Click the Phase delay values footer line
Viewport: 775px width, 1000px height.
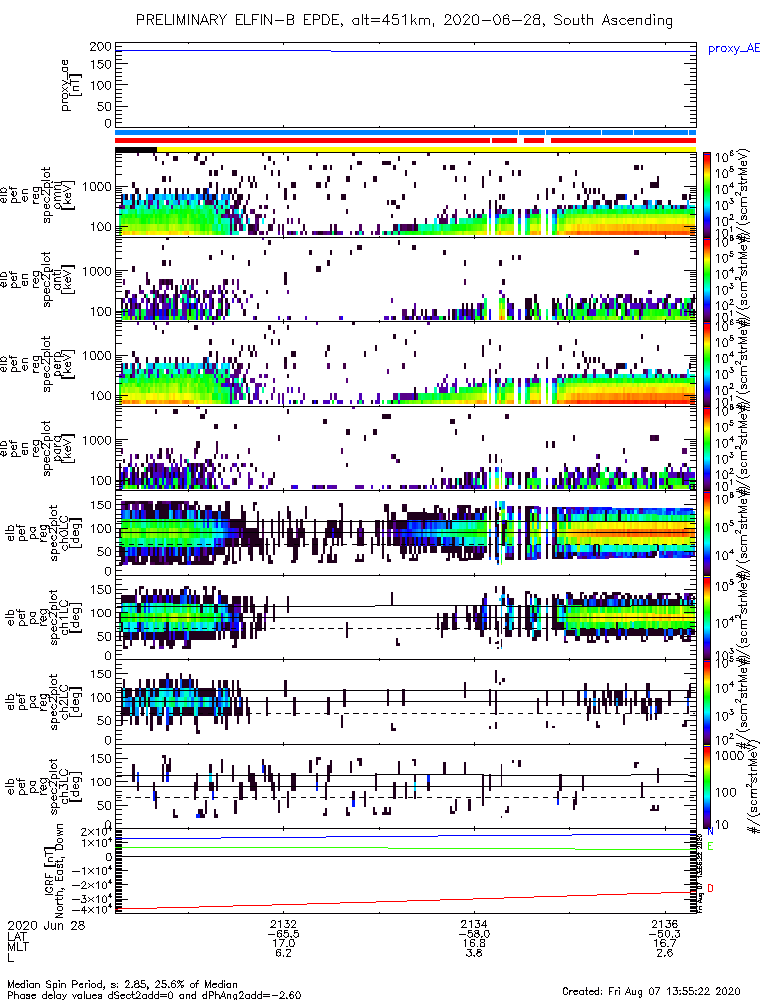coord(154,995)
